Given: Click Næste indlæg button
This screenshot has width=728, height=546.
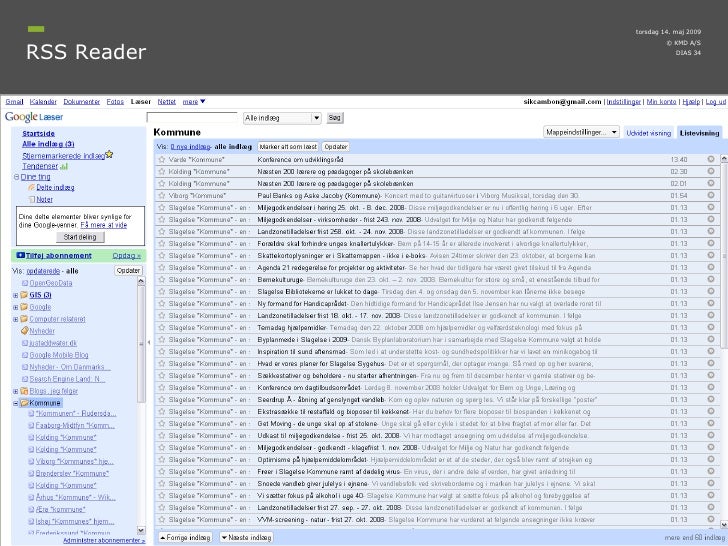Looking at the screenshot, I should (x=246, y=538).
